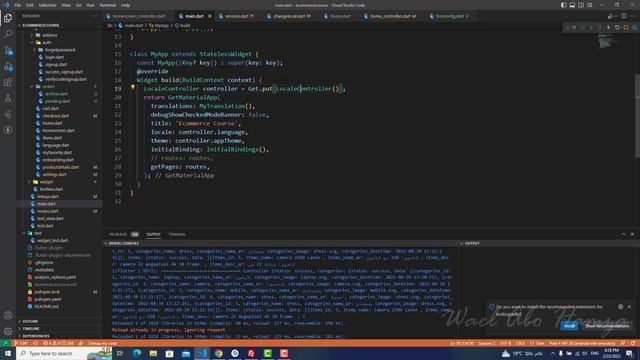Collapse the DEBUG CONSOLE section header
This screenshot has height=360, width=640.
(124, 243)
